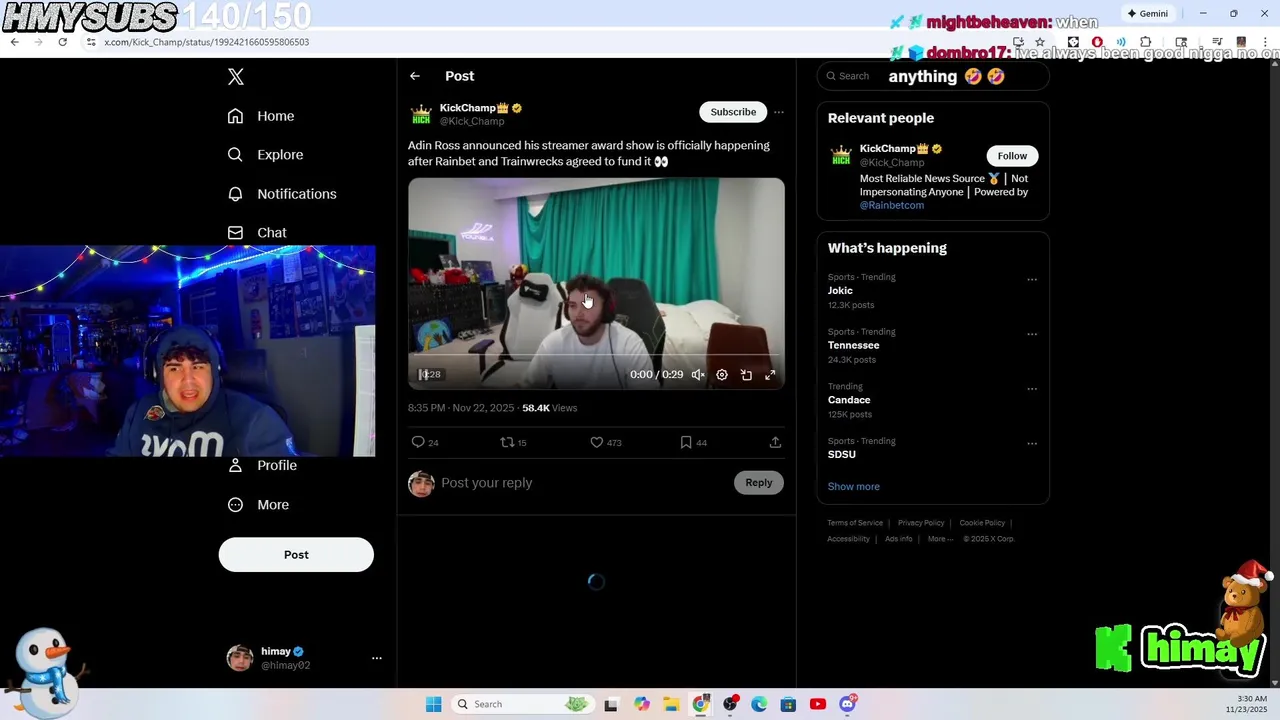
Task: Click the X Search box
Action: pyautogui.click(x=932, y=76)
